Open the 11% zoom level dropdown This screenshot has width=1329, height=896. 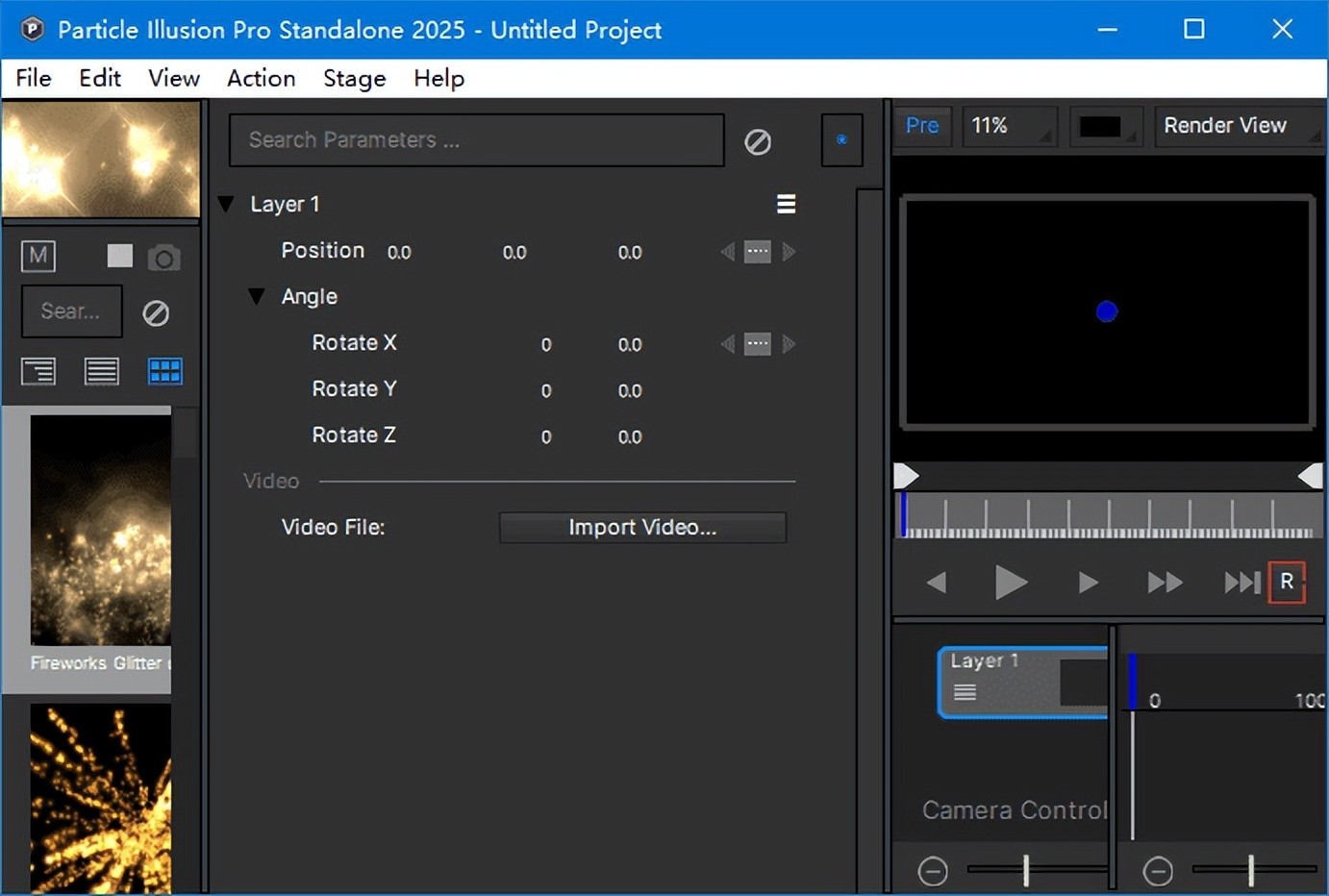click(x=1009, y=126)
